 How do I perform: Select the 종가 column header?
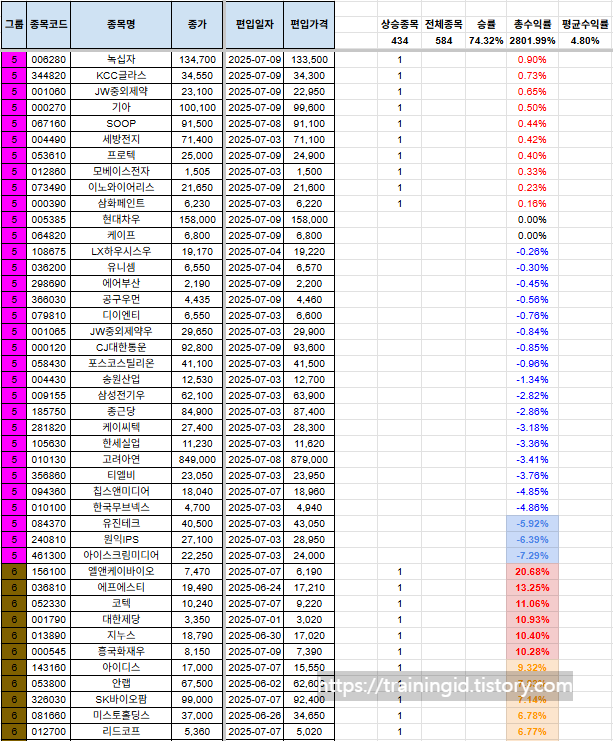click(x=197, y=25)
